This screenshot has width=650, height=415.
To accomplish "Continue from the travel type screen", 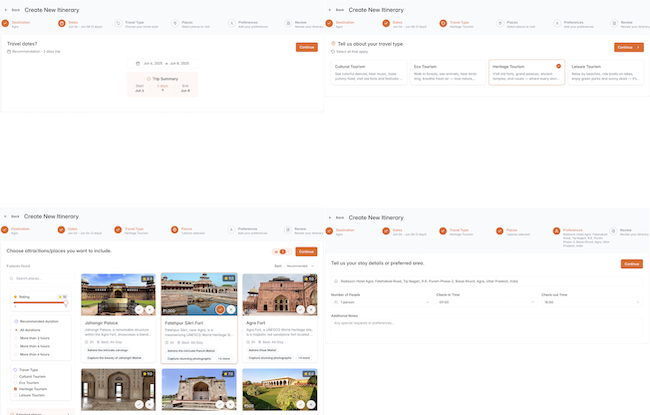I will click(x=629, y=47).
